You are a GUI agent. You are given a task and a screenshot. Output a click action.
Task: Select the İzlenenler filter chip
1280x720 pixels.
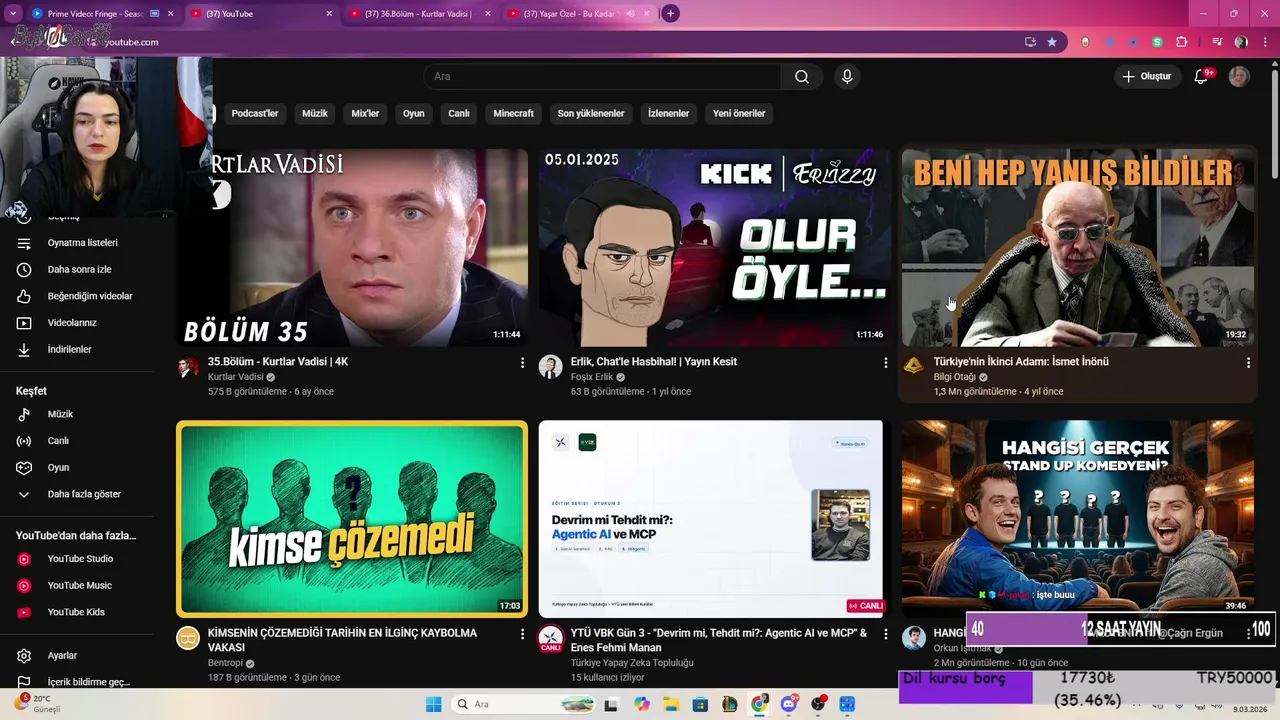pyautogui.click(x=668, y=114)
